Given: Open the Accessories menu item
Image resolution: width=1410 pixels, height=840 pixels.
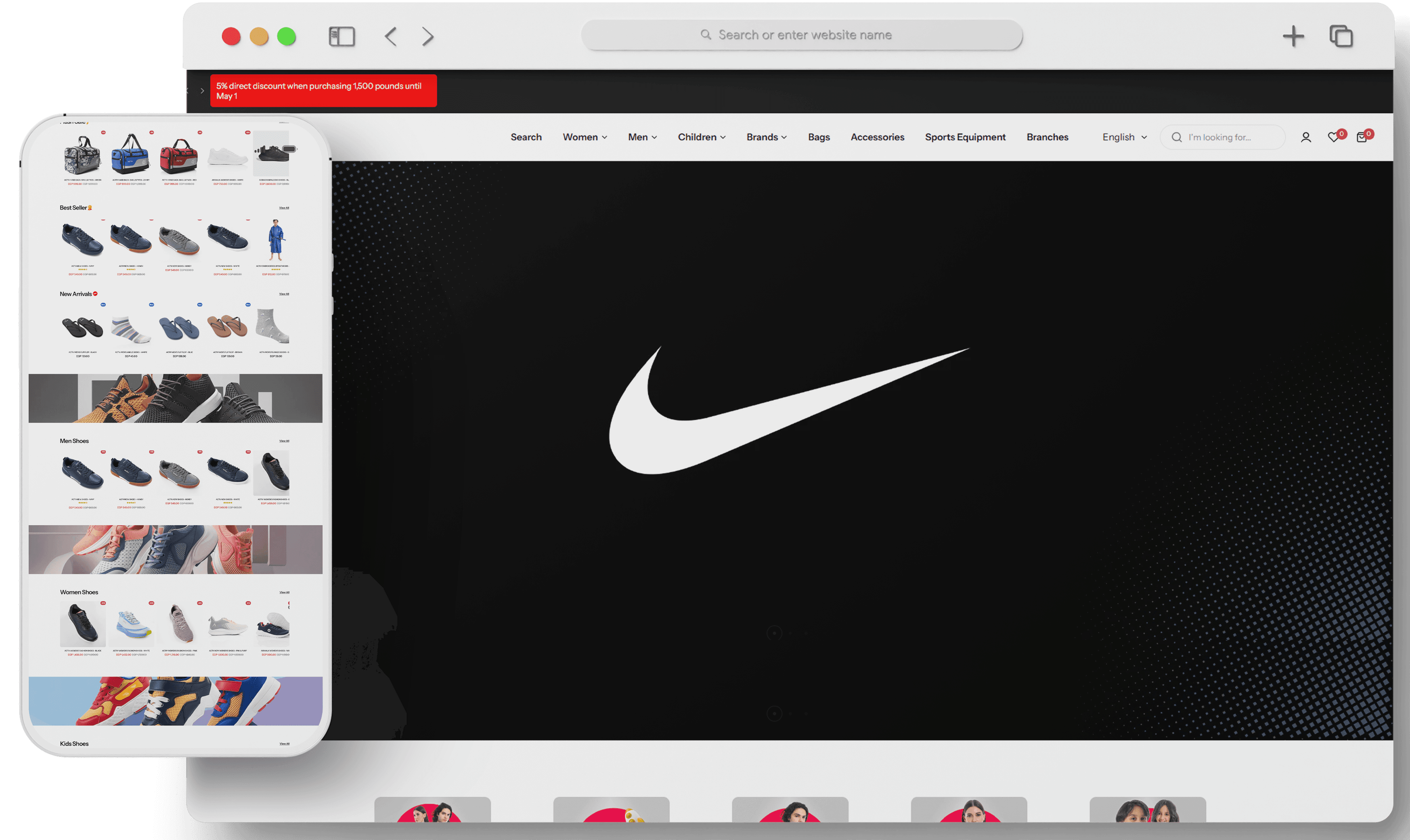Looking at the screenshot, I should pyautogui.click(x=877, y=138).
